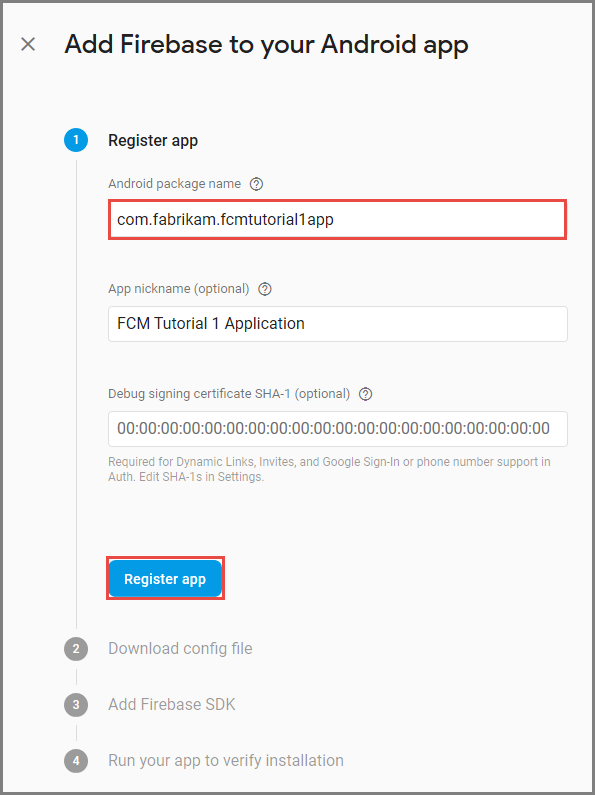Collapse the Register app step heading
Viewport: 595px width, 795px height.
[153, 140]
